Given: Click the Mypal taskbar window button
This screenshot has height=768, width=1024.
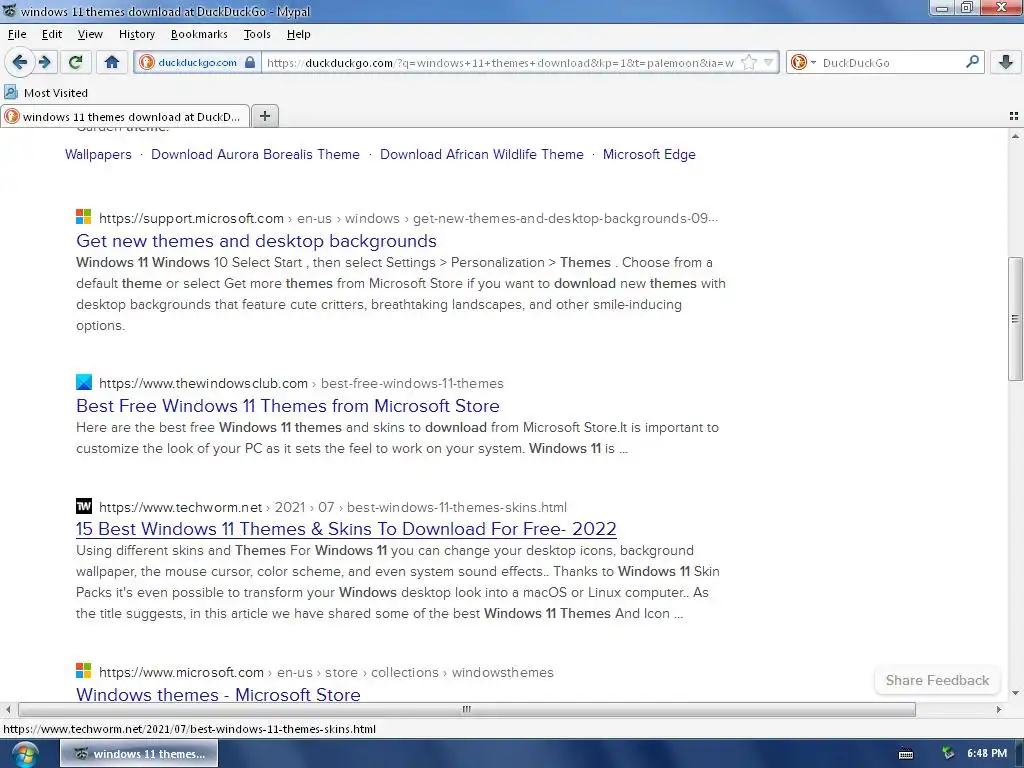Looking at the screenshot, I should pyautogui.click(x=139, y=754).
